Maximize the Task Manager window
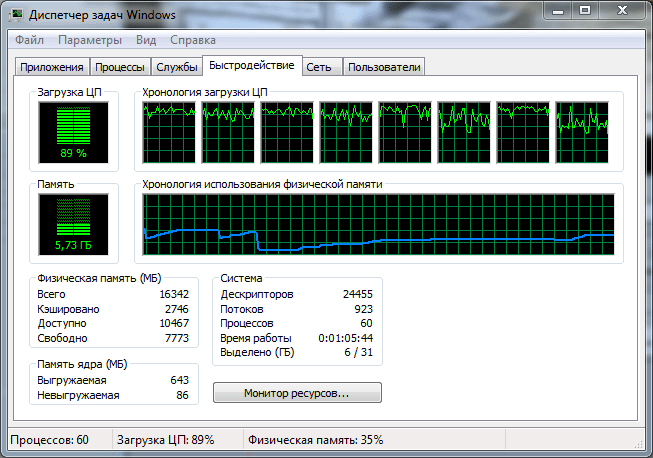Viewport: 653px width, 458px height. (x=585, y=11)
